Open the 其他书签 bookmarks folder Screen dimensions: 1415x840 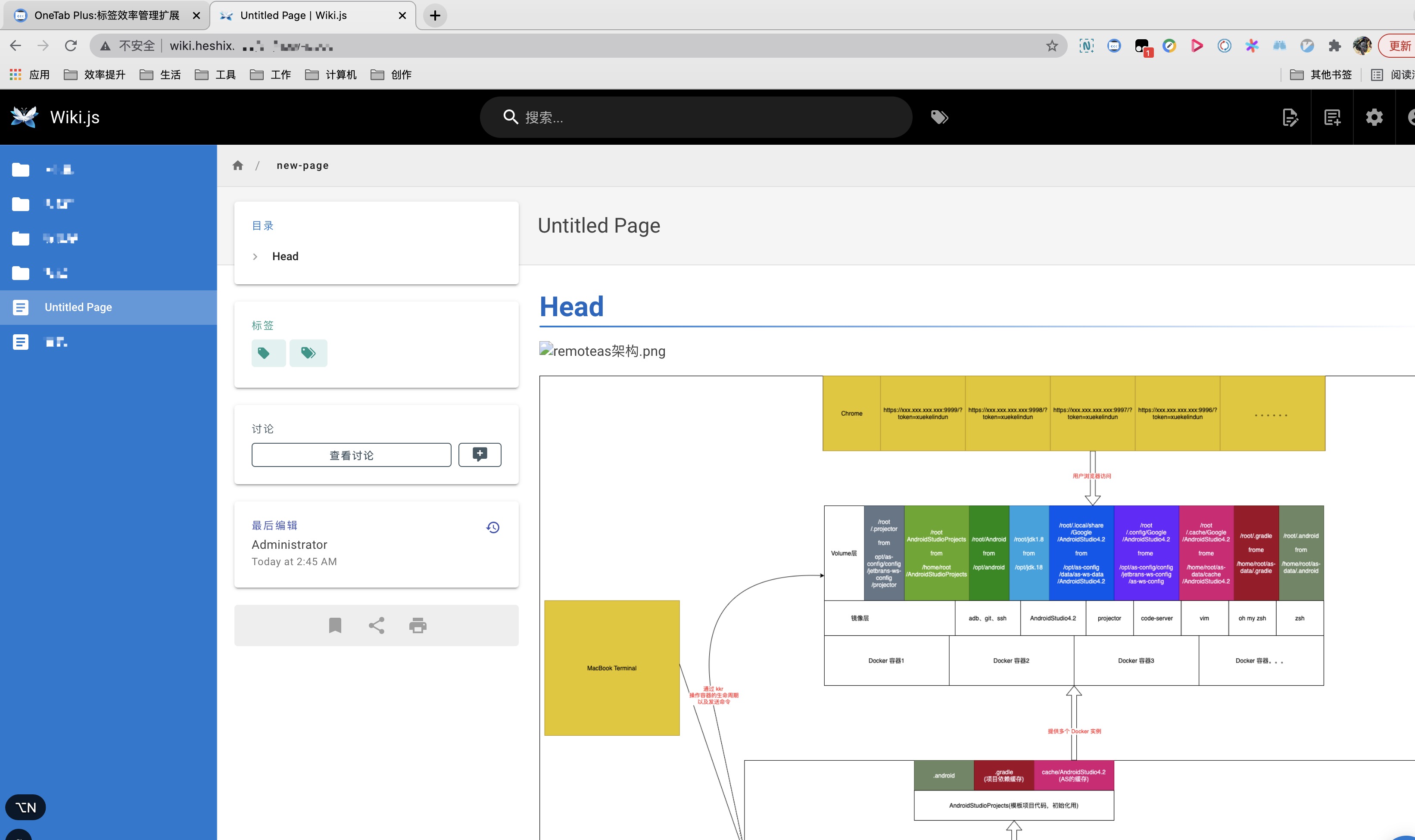[x=1321, y=75]
